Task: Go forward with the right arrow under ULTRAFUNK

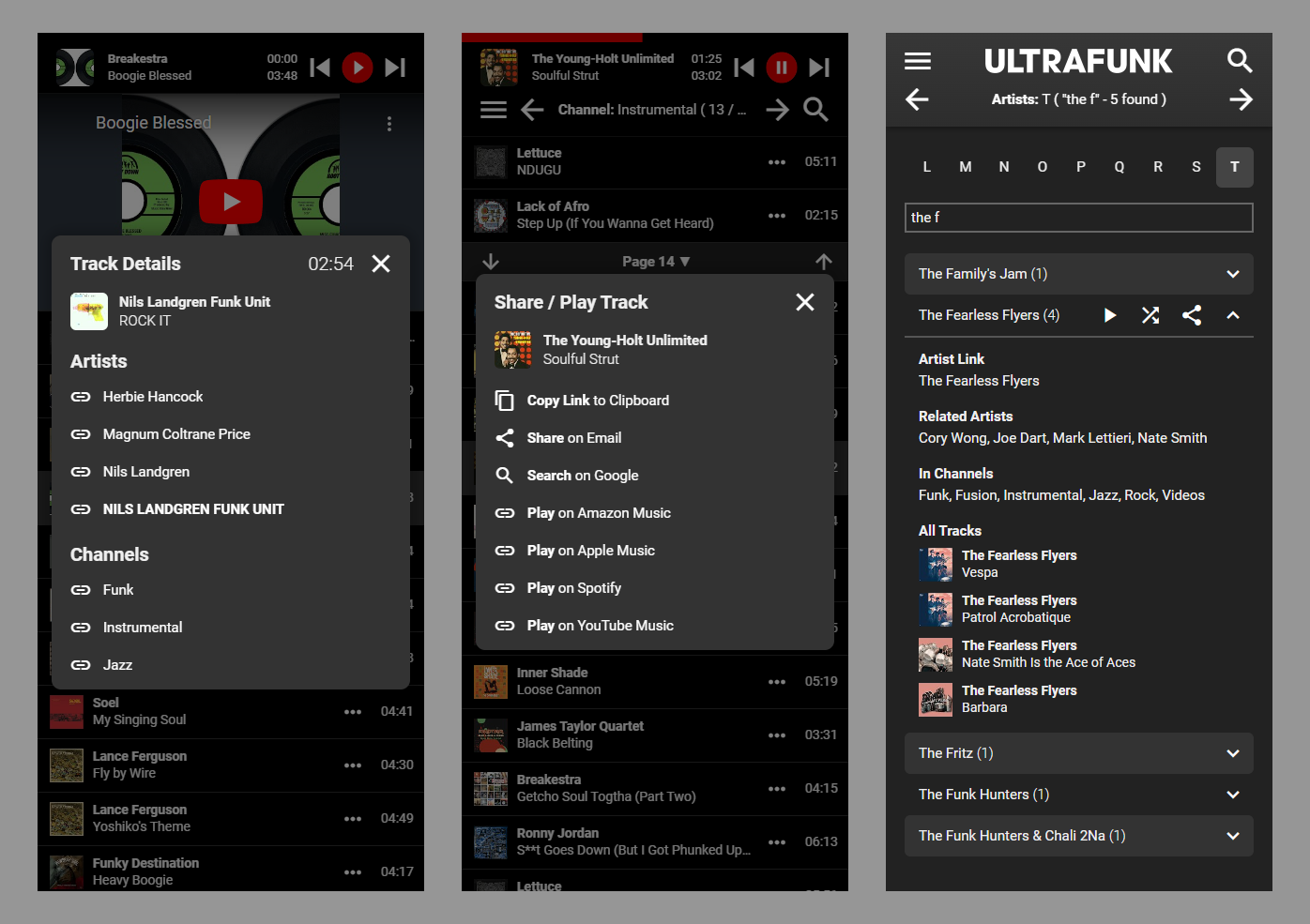Action: coord(1241,99)
